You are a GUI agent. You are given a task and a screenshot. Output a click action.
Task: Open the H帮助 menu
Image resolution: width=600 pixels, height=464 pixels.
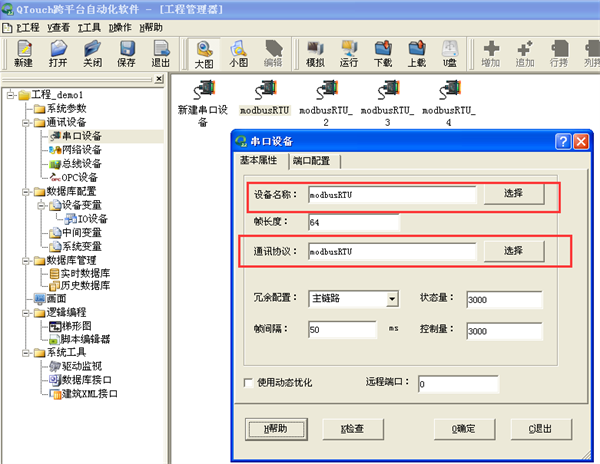pos(151,28)
